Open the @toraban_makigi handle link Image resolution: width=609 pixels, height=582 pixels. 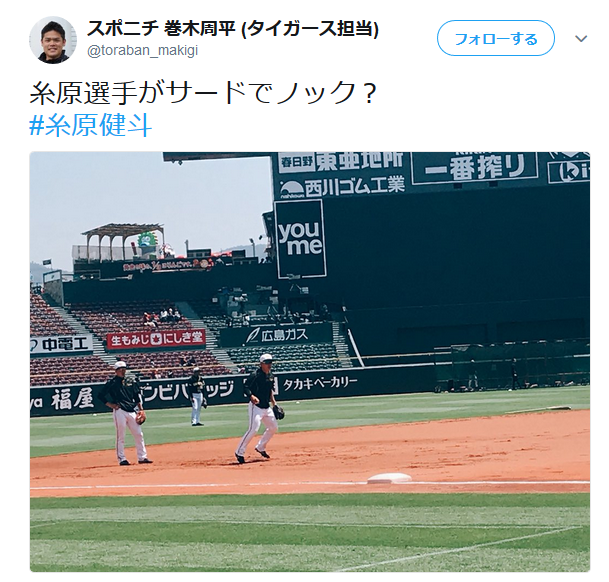[x=143, y=51]
